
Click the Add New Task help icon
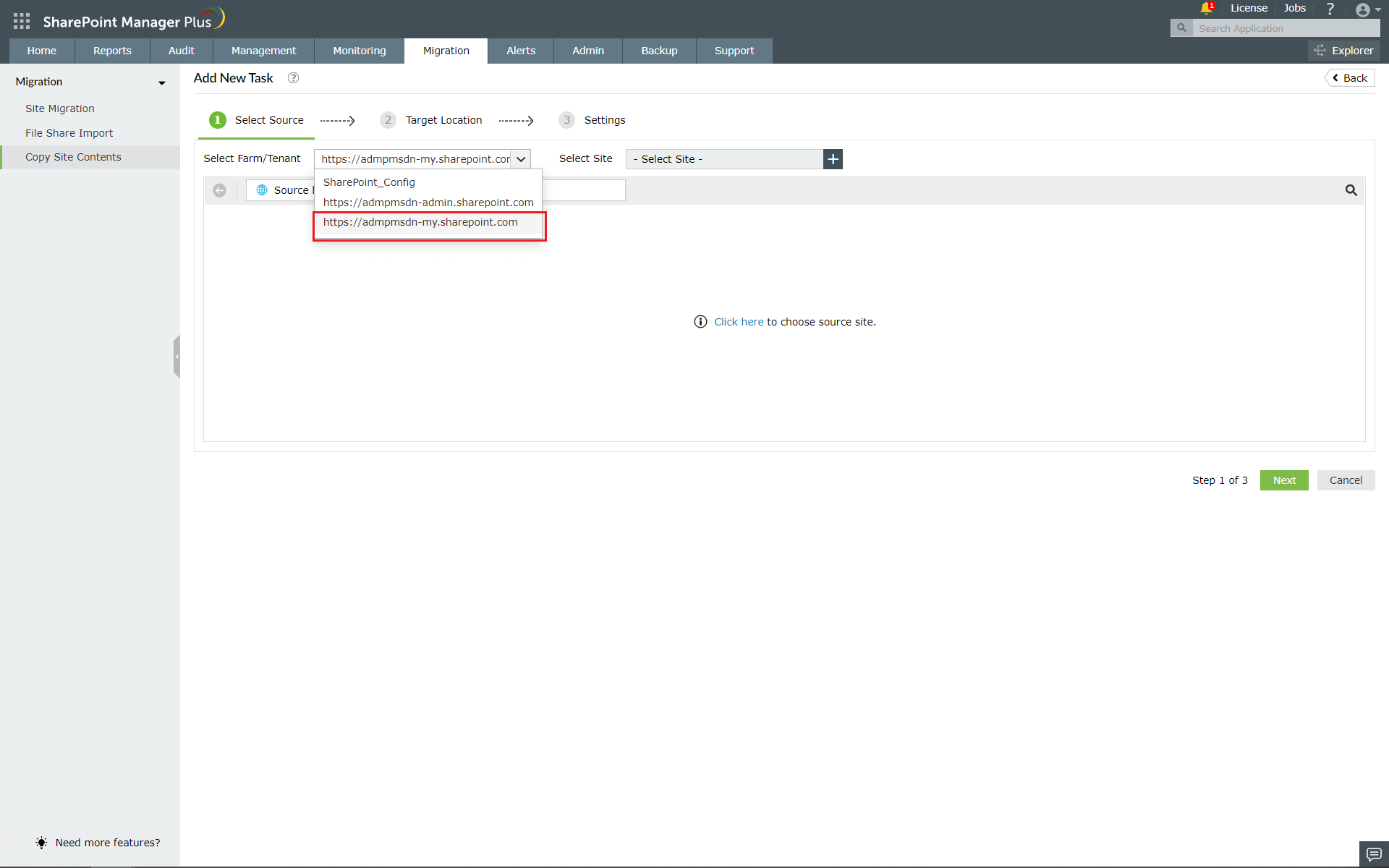pyautogui.click(x=293, y=78)
